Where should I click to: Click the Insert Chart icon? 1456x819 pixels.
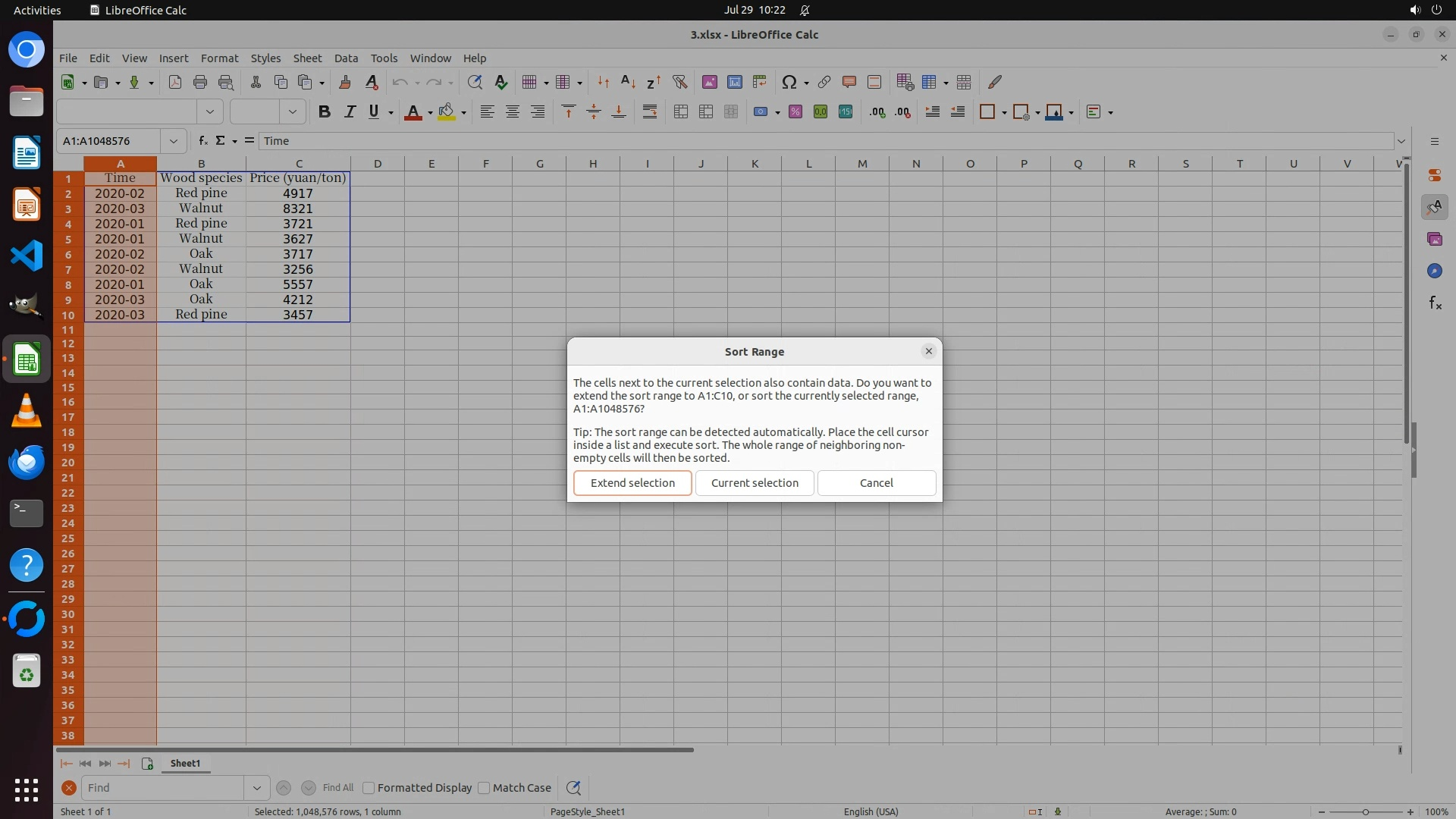(734, 82)
